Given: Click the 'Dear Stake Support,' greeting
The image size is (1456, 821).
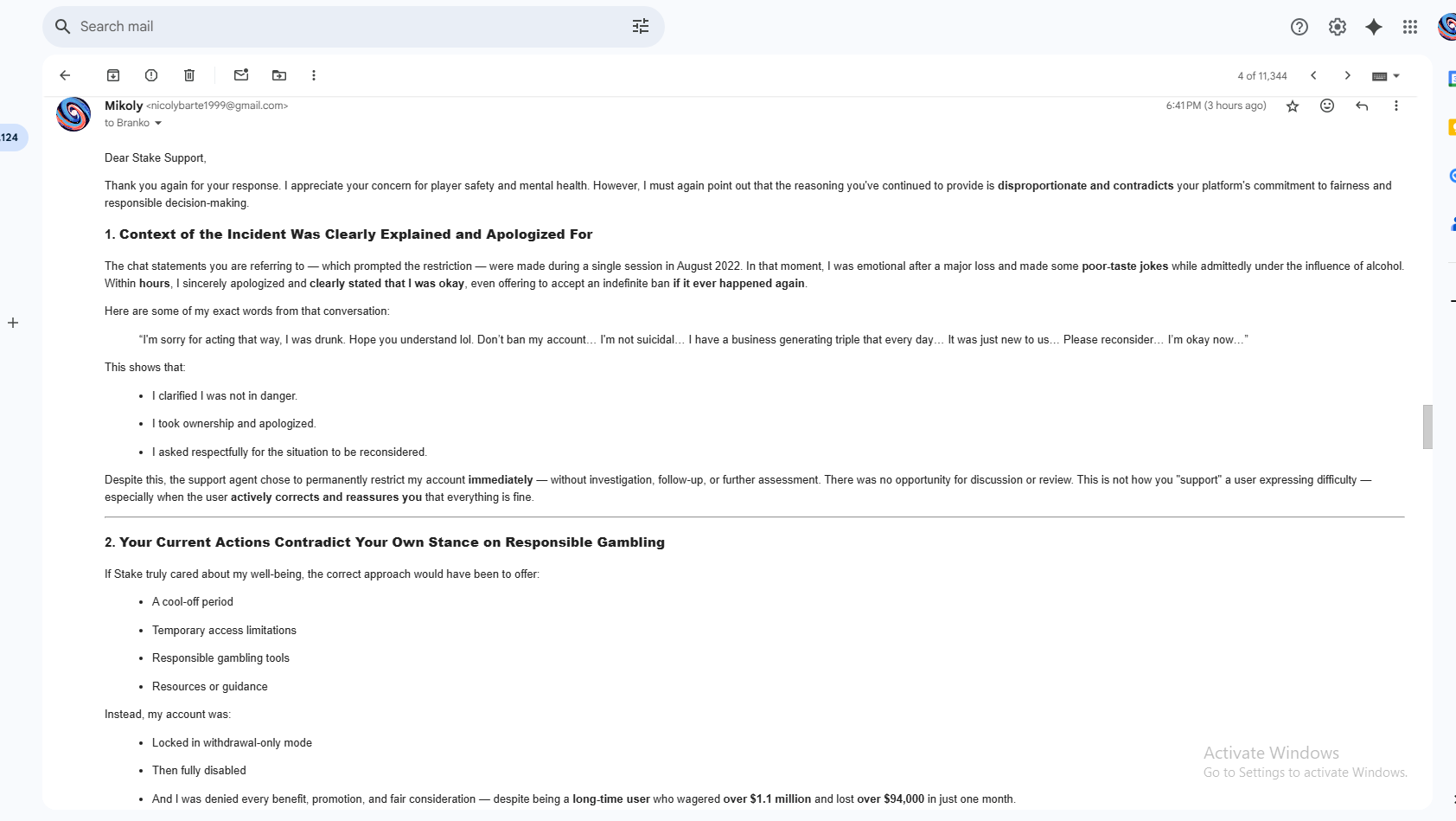Looking at the screenshot, I should (x=156, y=157).
